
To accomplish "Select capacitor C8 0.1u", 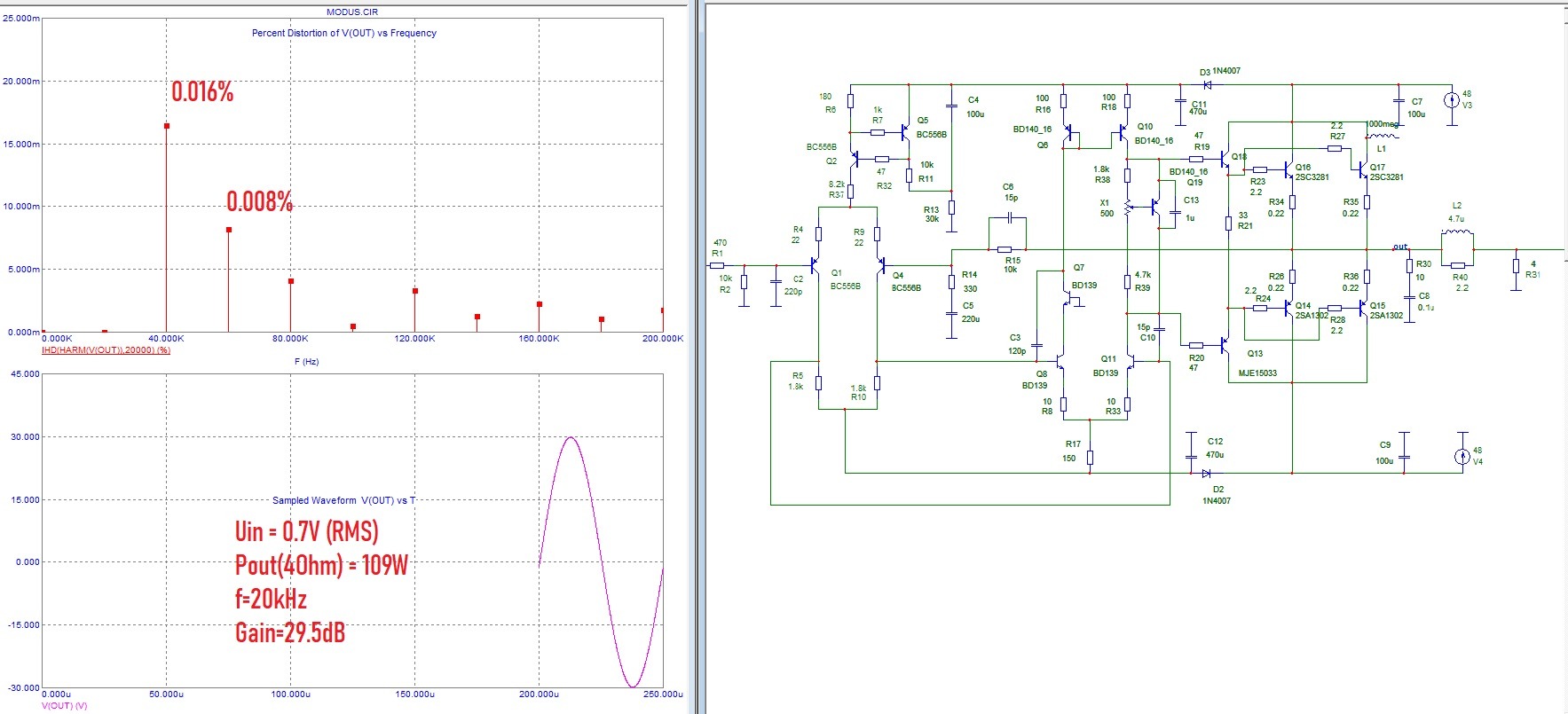I will [1409, 299].
